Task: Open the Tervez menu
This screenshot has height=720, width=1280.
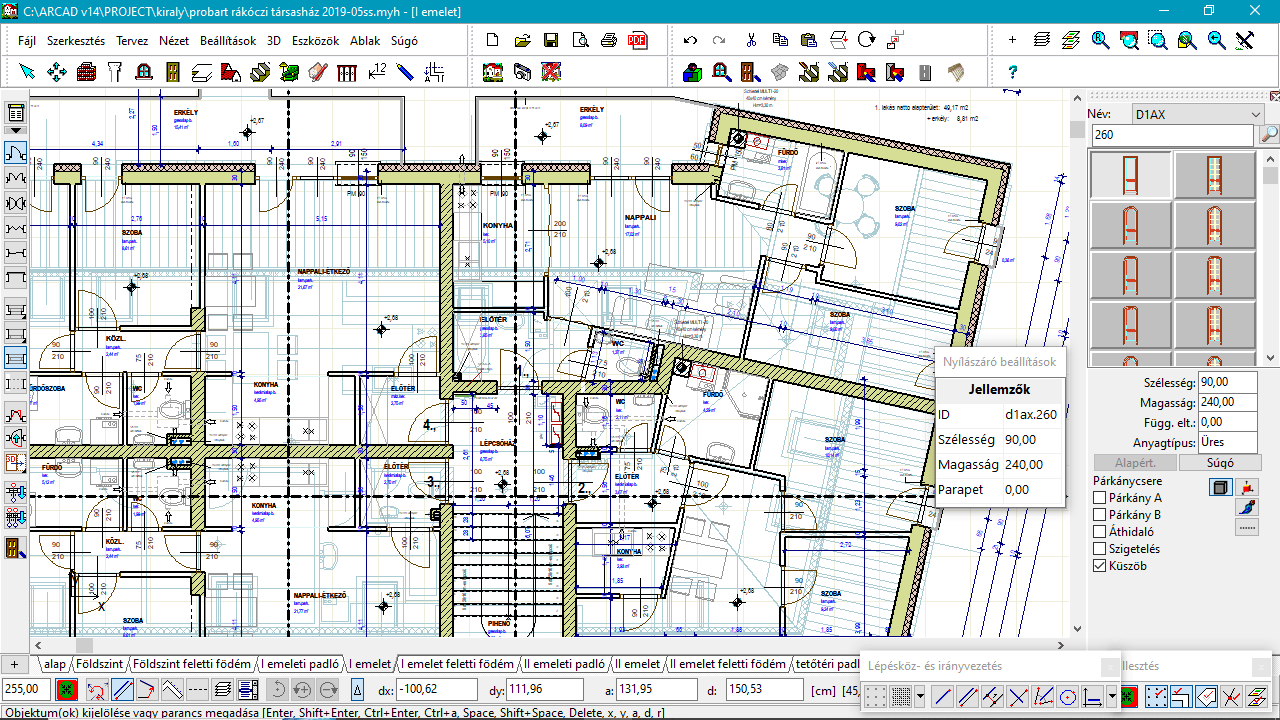Action: pyautogui.click(x=132, y=41)
